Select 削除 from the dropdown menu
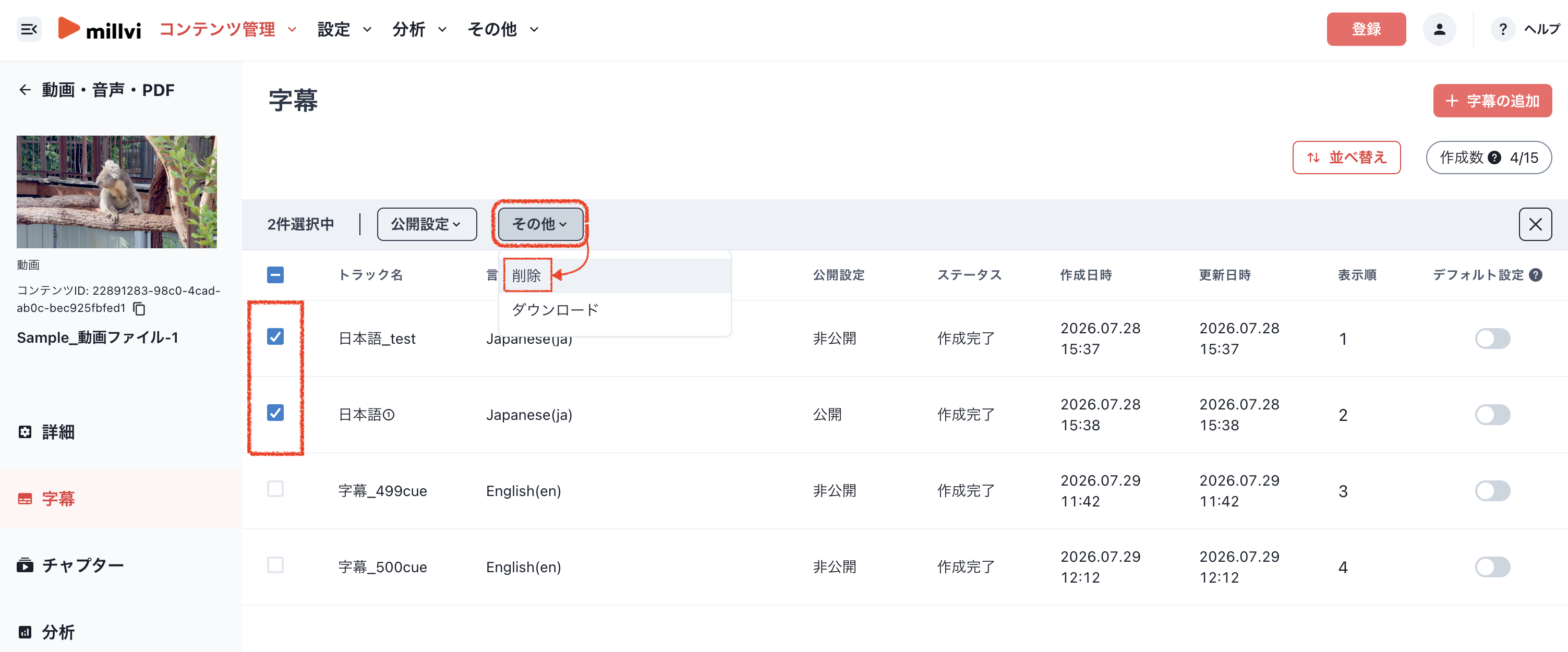 tap(615, 276)
